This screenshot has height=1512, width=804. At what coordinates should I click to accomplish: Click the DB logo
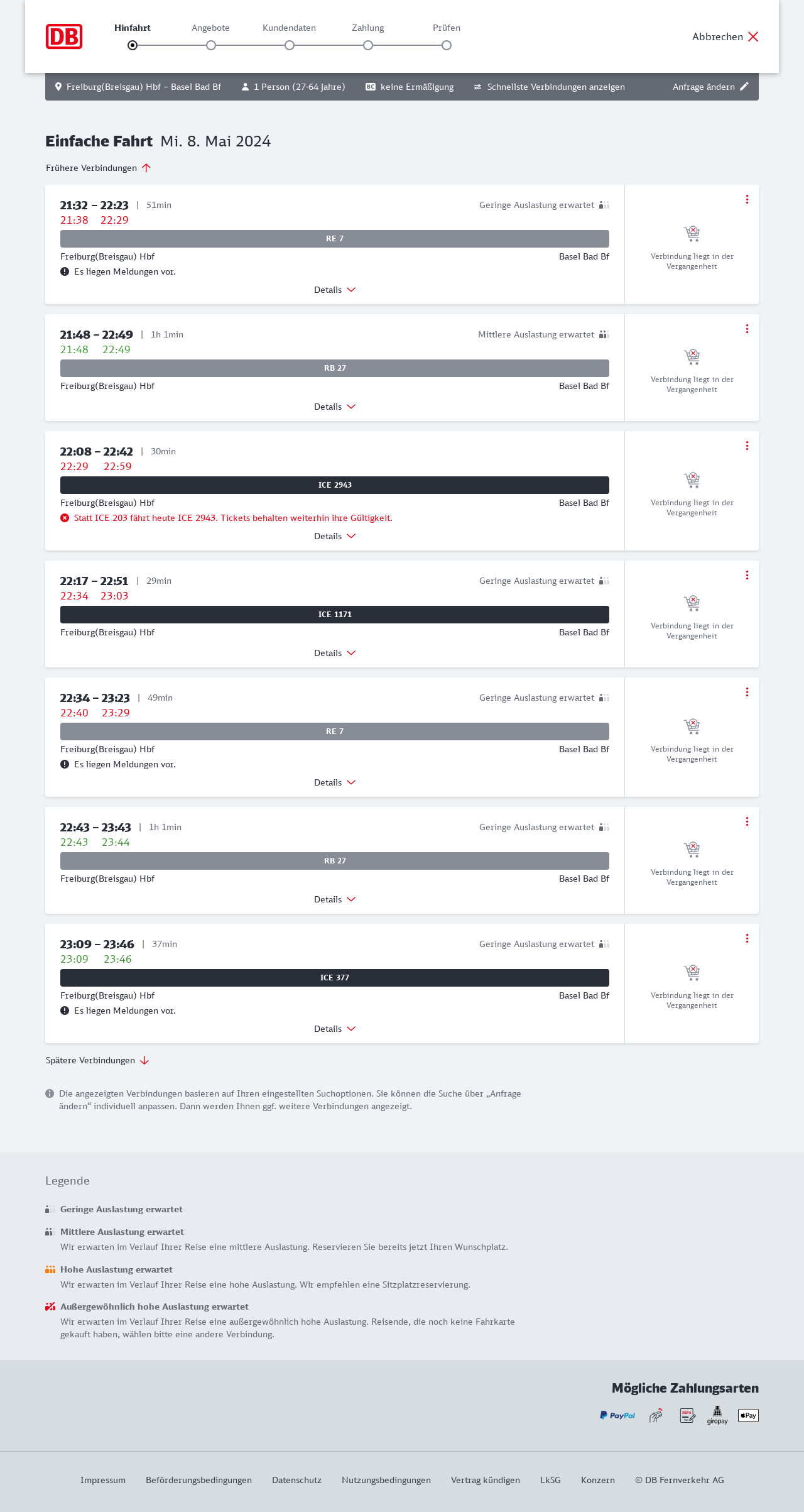[x=64, y=36]
